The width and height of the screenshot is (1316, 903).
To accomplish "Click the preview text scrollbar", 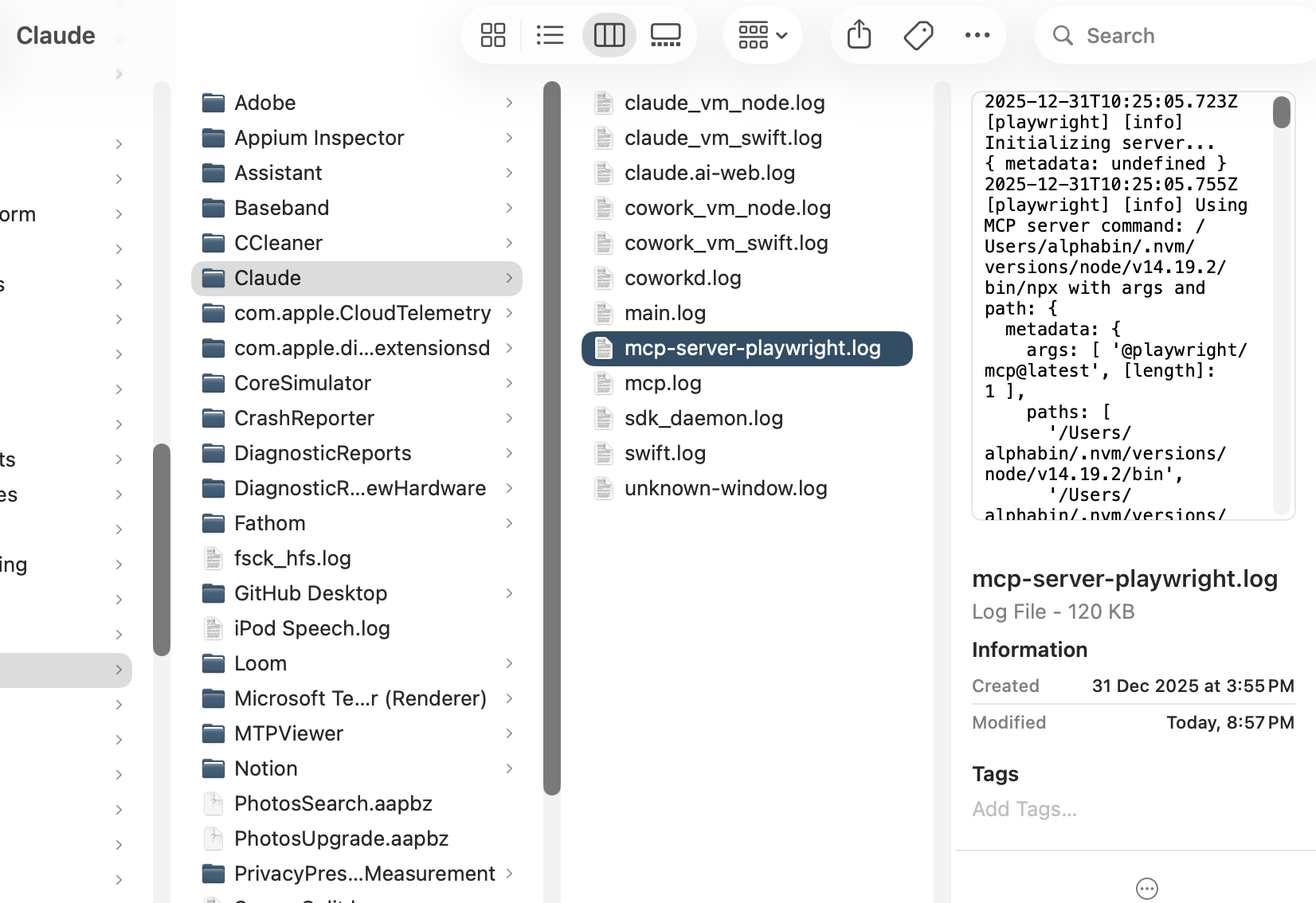I will point(1281,112).
